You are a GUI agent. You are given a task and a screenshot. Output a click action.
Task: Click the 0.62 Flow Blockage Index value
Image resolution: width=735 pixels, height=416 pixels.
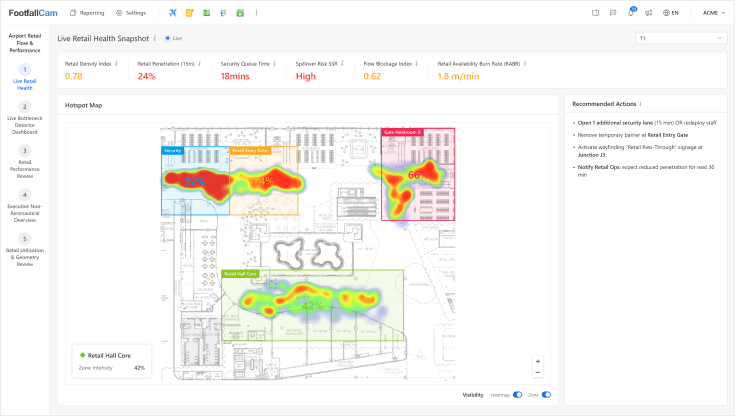[x=372, y=76]
